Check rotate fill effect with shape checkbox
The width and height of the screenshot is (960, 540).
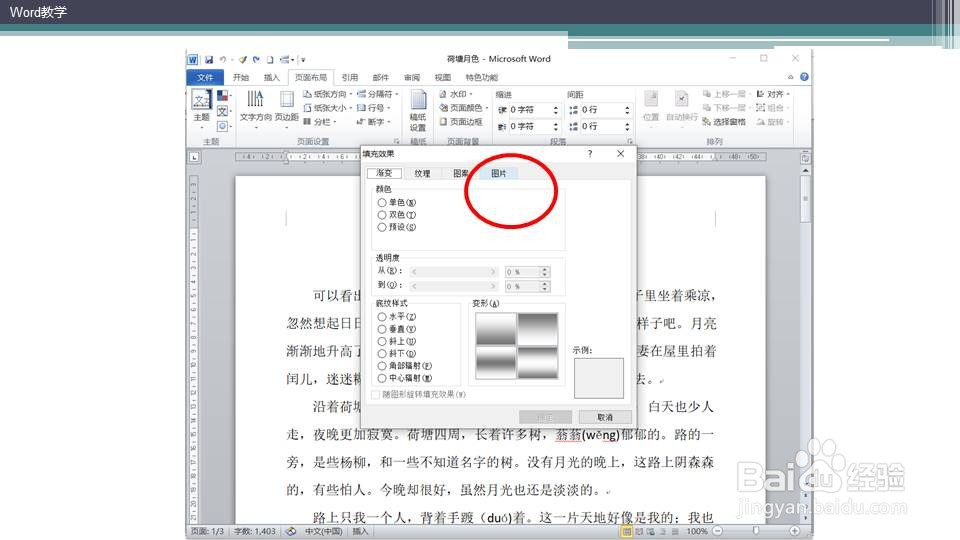[375, 394]
